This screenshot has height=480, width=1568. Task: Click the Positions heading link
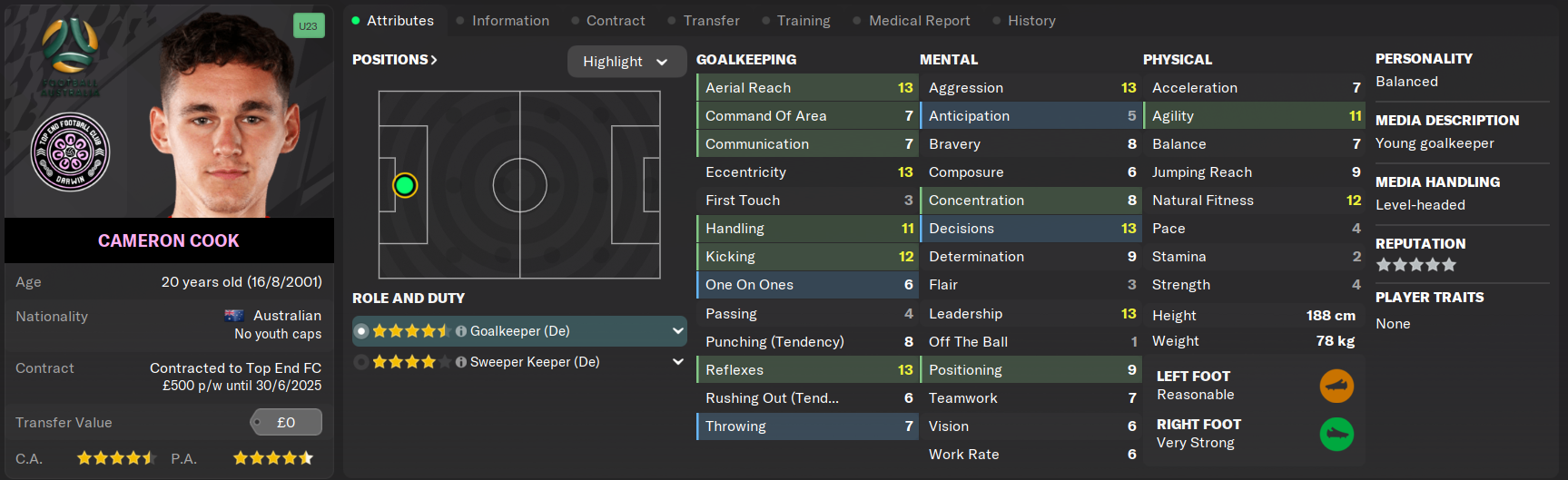tap(395, 60)
